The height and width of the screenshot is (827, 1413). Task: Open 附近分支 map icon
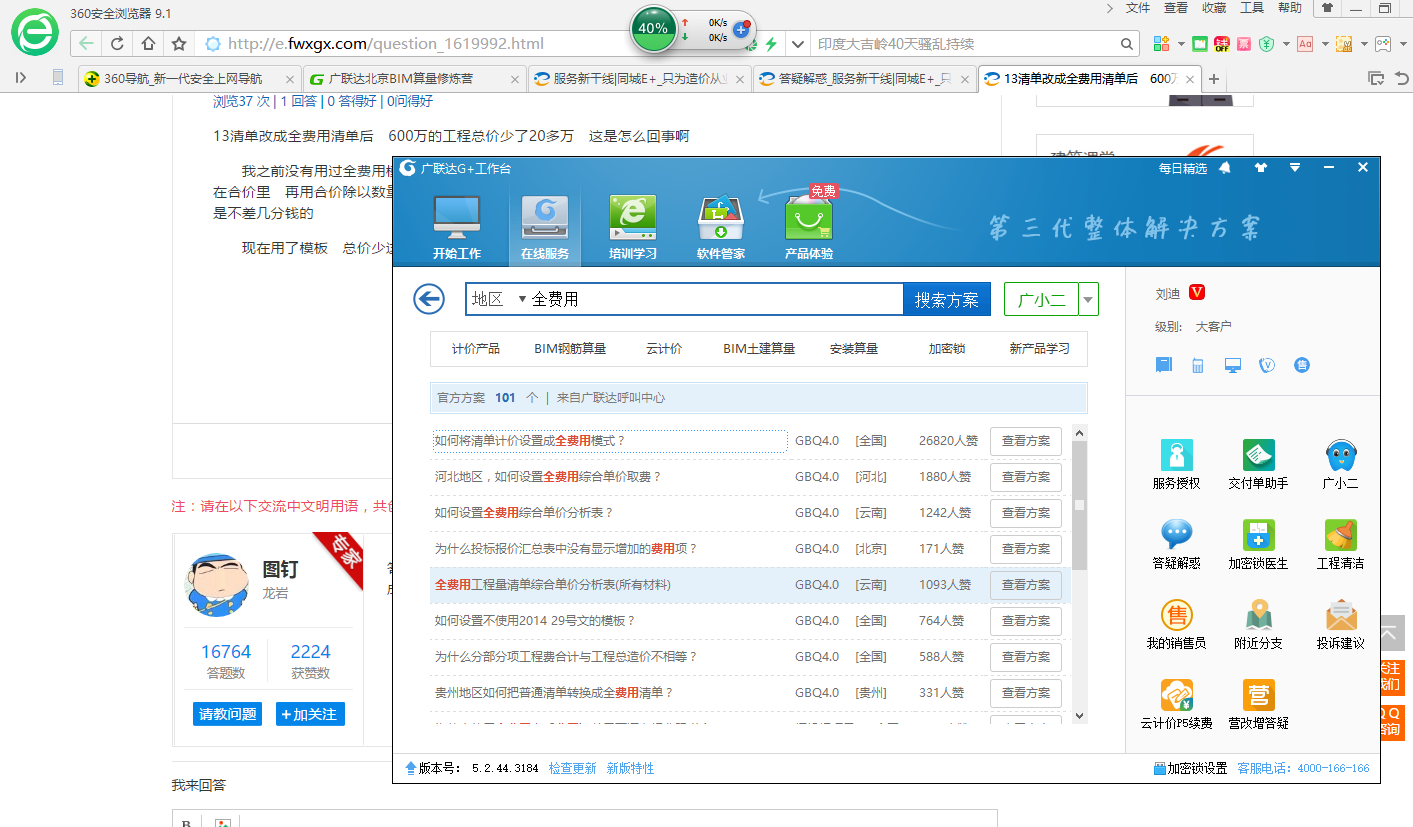point(1258,625)
